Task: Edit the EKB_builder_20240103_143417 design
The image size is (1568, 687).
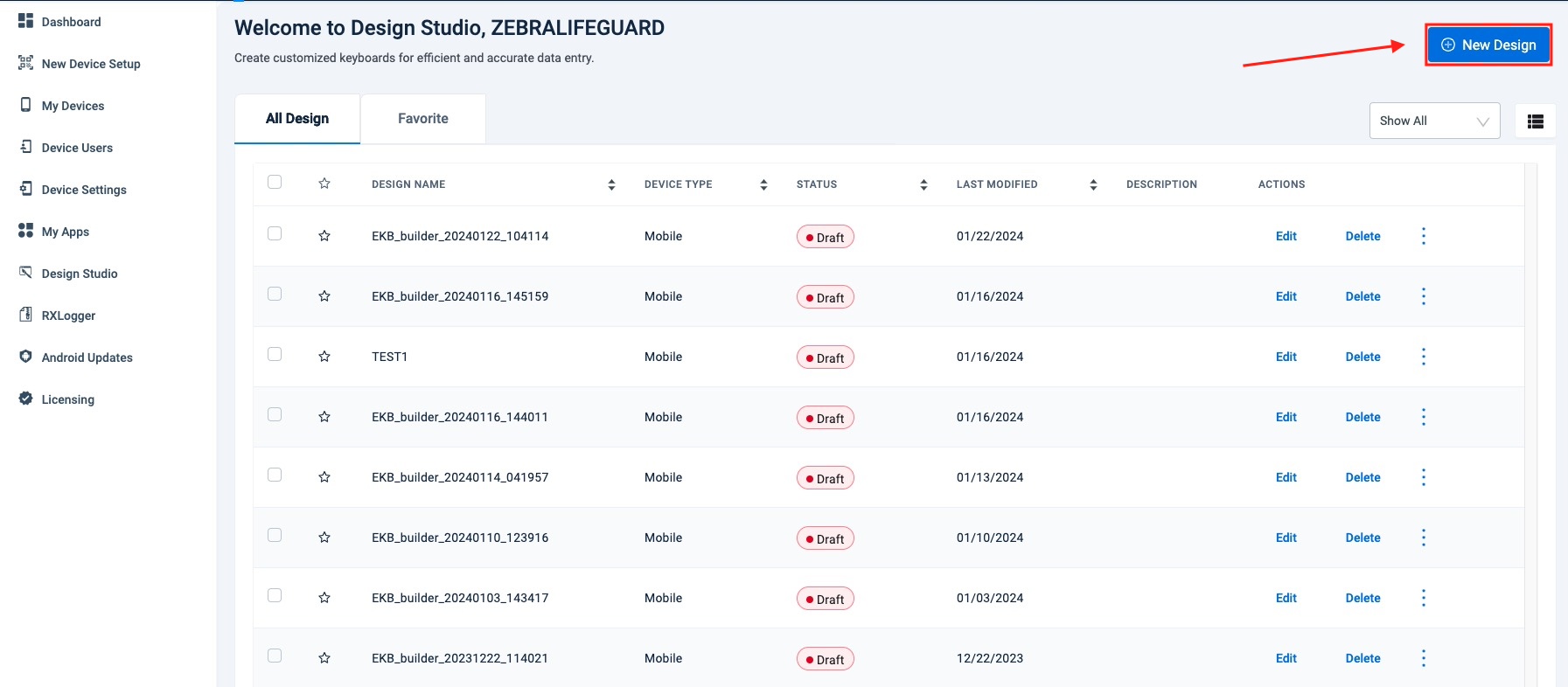Action: (x=1286, y=598)
